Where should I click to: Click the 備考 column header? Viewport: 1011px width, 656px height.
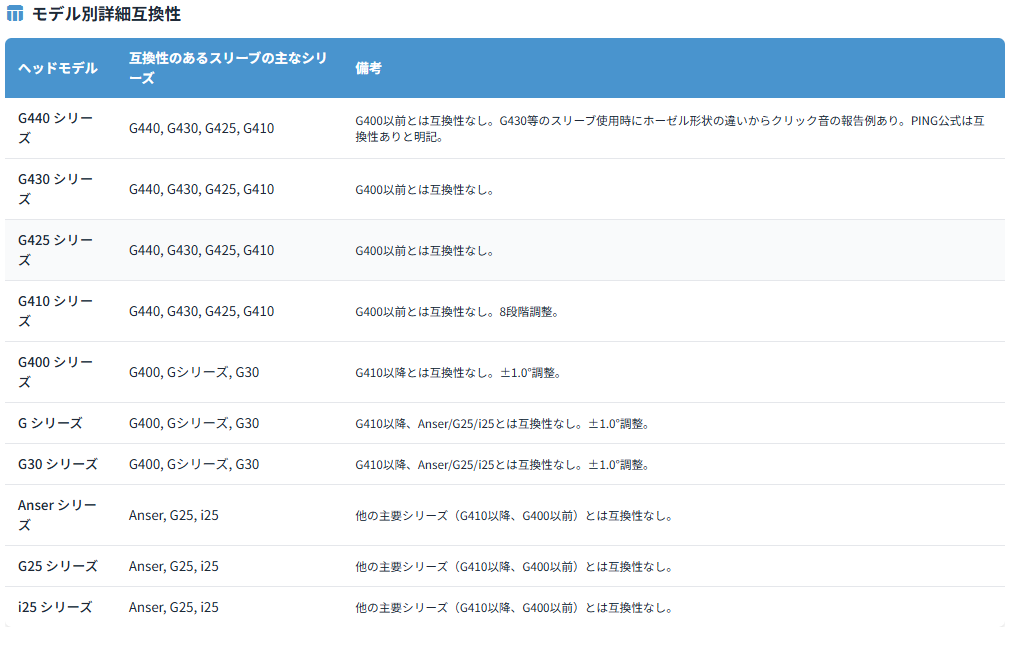coord(368,68)
